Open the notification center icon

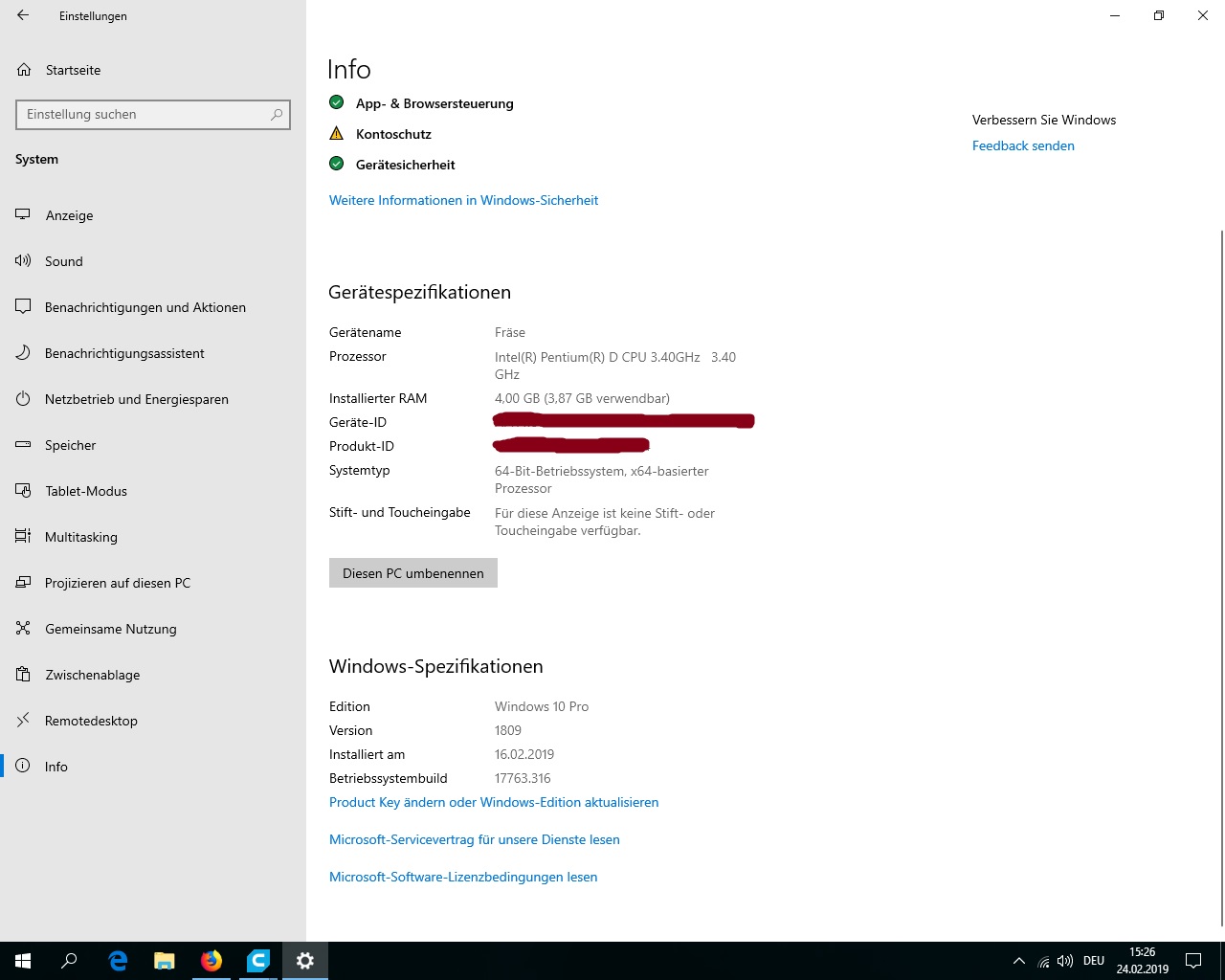1193,961
